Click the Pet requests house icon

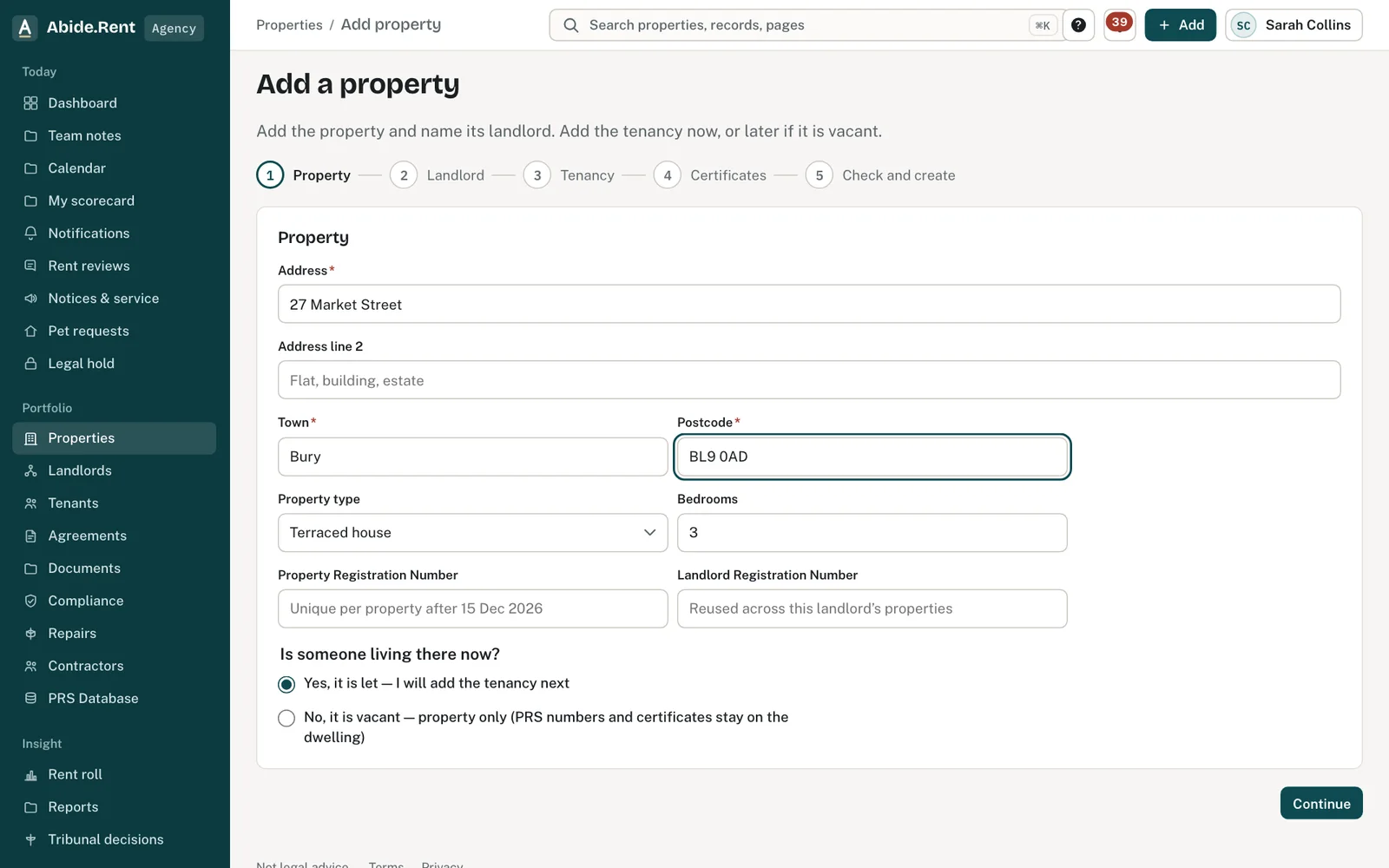coord(30,331)
